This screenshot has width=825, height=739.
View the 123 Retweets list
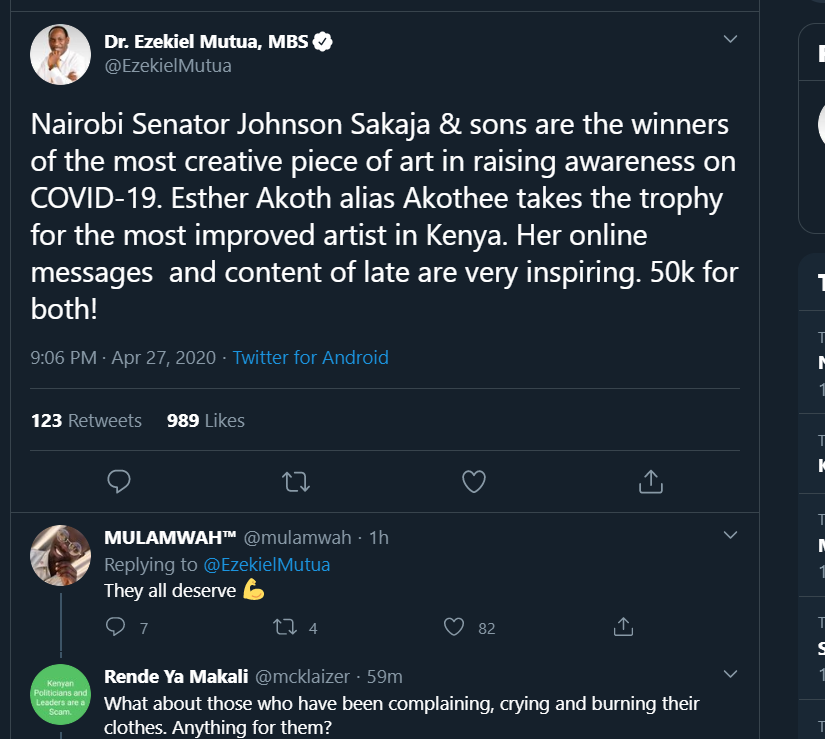[86, 420]
